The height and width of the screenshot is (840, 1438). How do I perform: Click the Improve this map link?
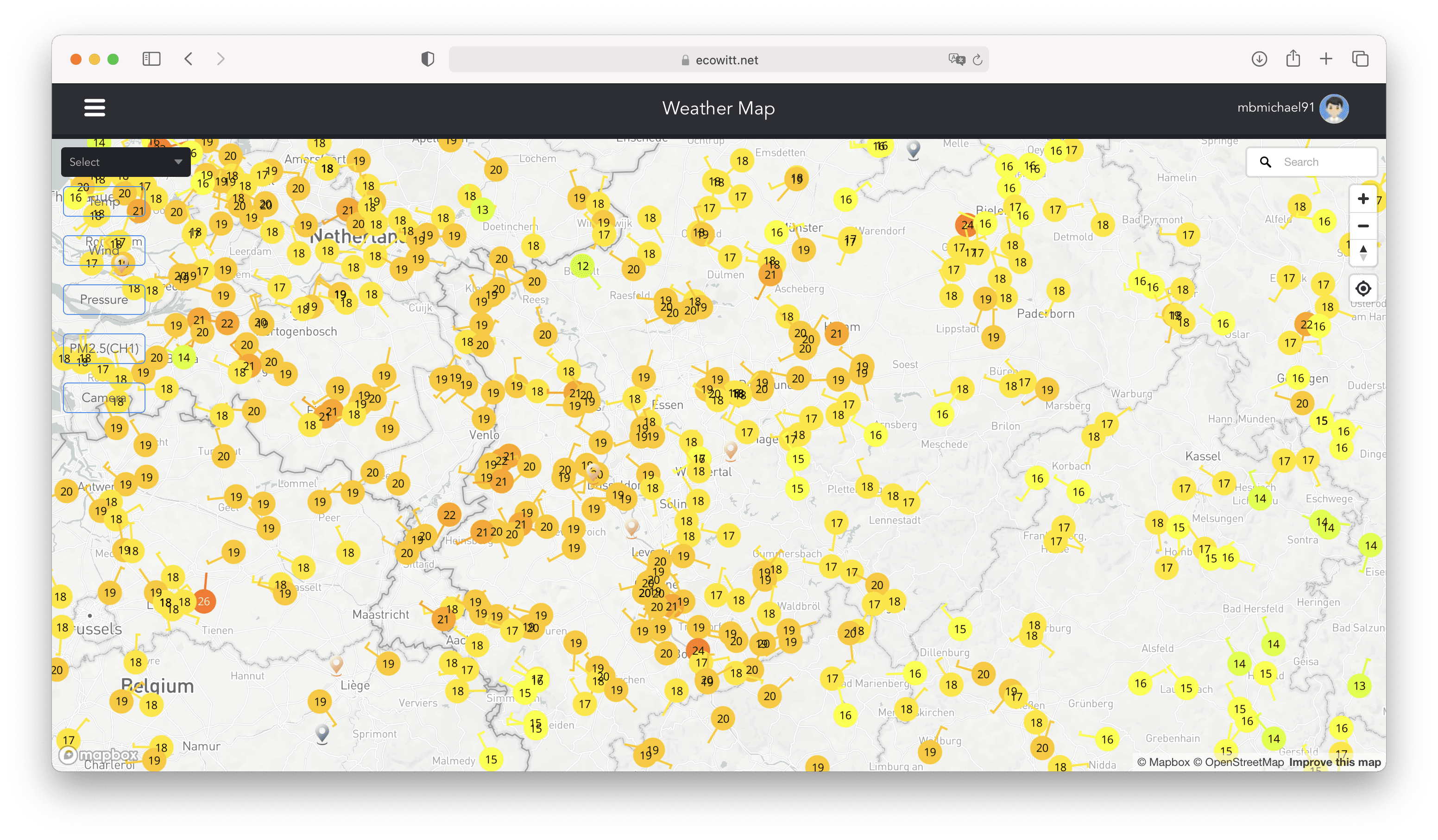click(1334, 763)
